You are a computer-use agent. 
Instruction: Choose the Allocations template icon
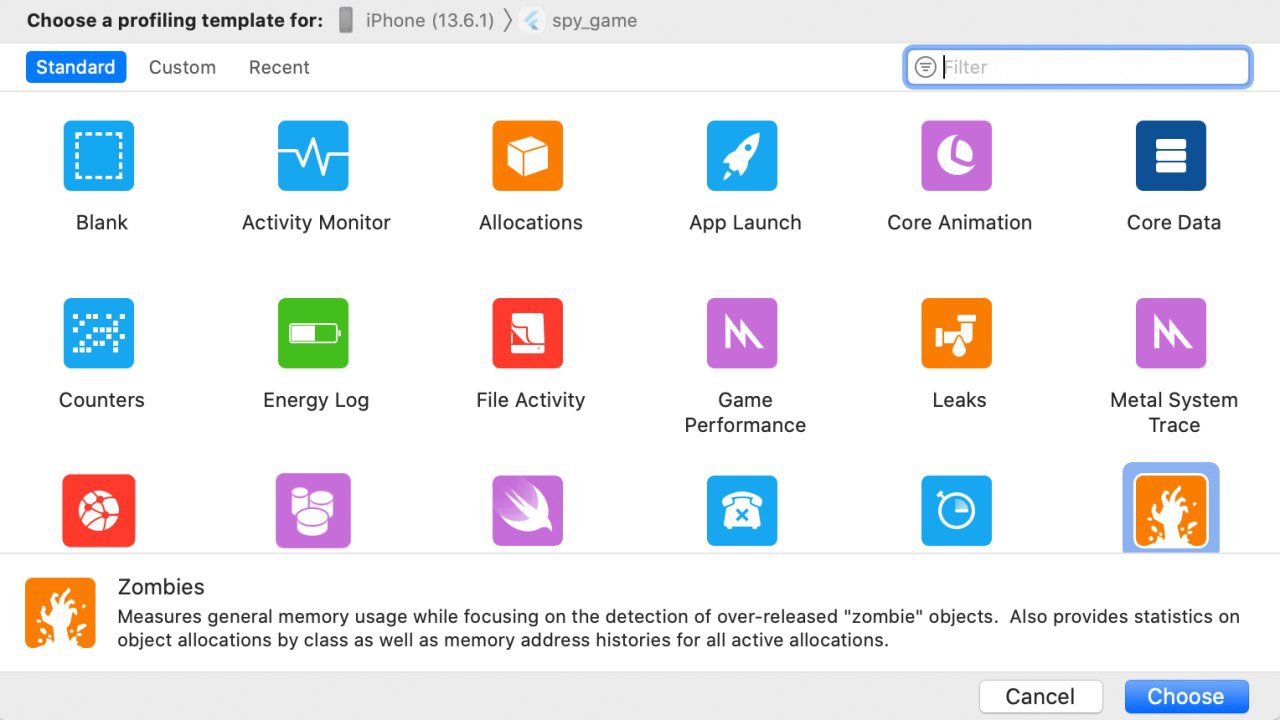(528, 156)
